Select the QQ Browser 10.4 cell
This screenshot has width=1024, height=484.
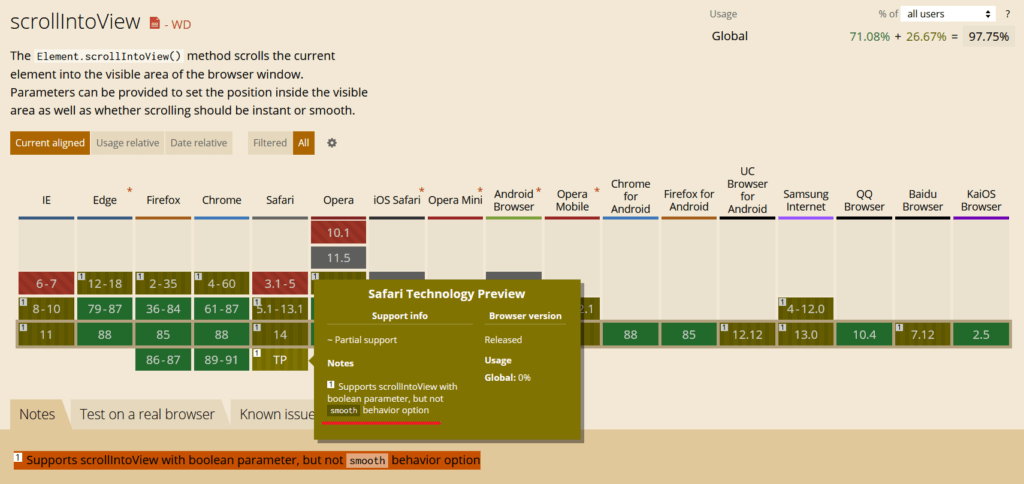[864, 335]
